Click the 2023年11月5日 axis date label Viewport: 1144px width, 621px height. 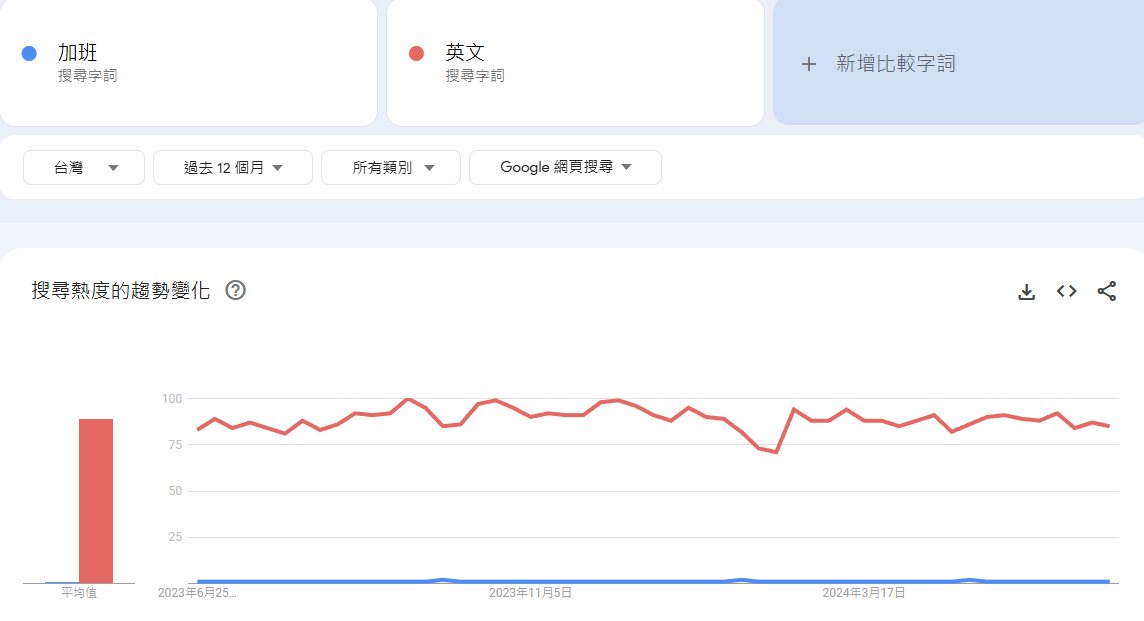[x=530, y=593]
